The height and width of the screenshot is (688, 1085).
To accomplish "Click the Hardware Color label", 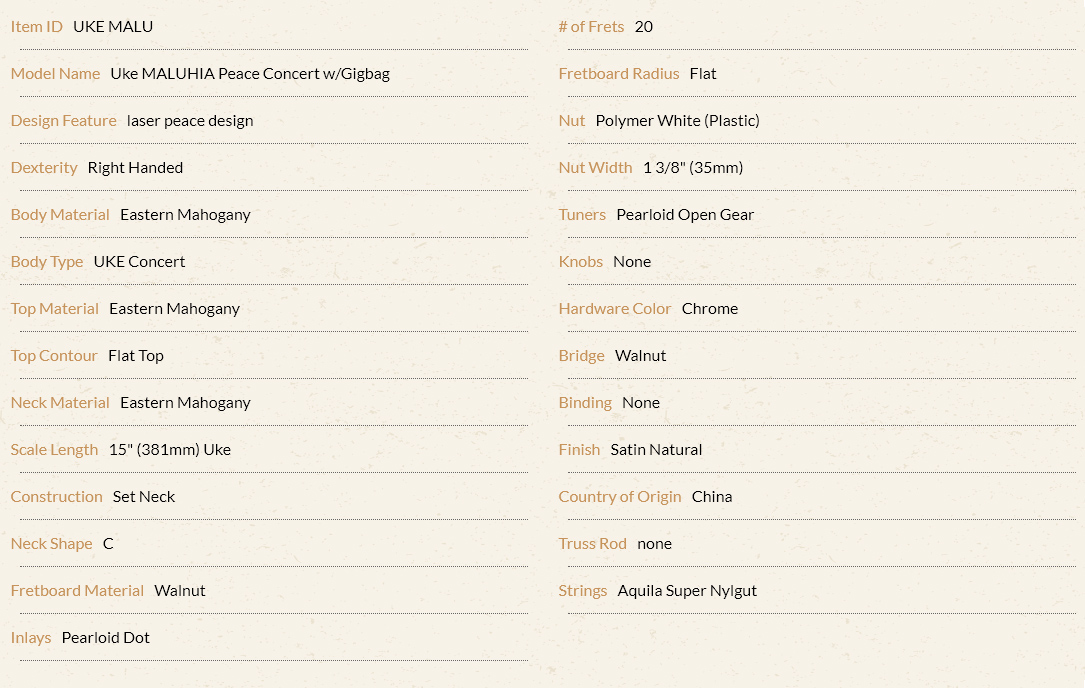I will coord(615,309).
